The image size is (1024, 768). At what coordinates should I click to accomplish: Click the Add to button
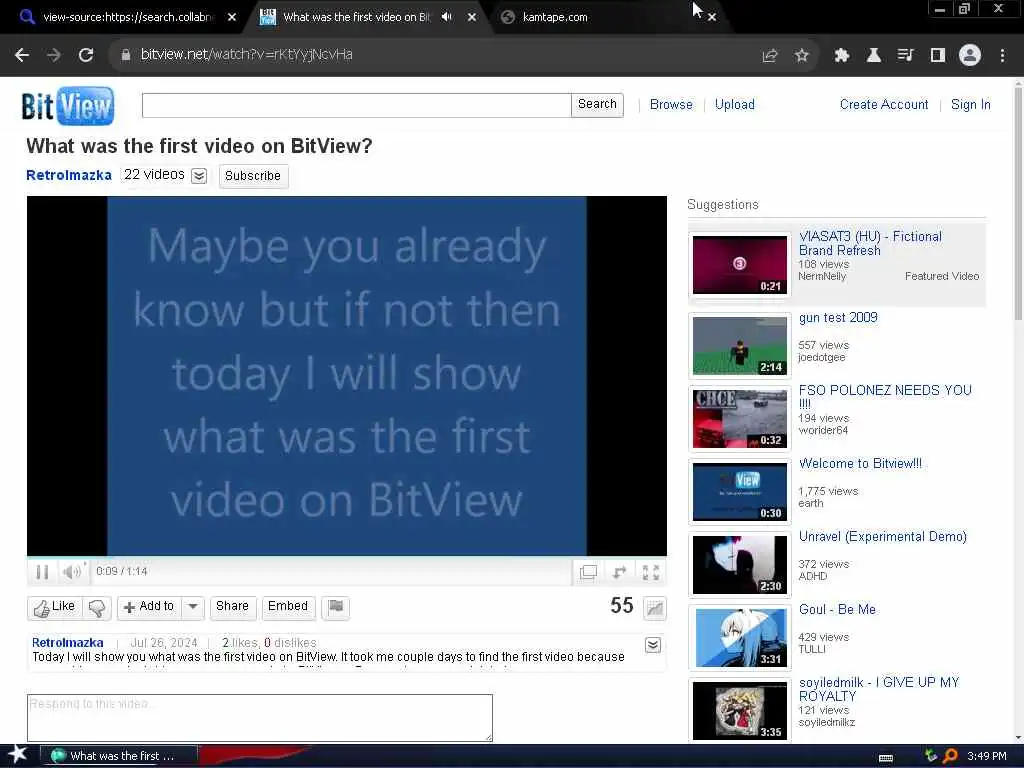150,607
